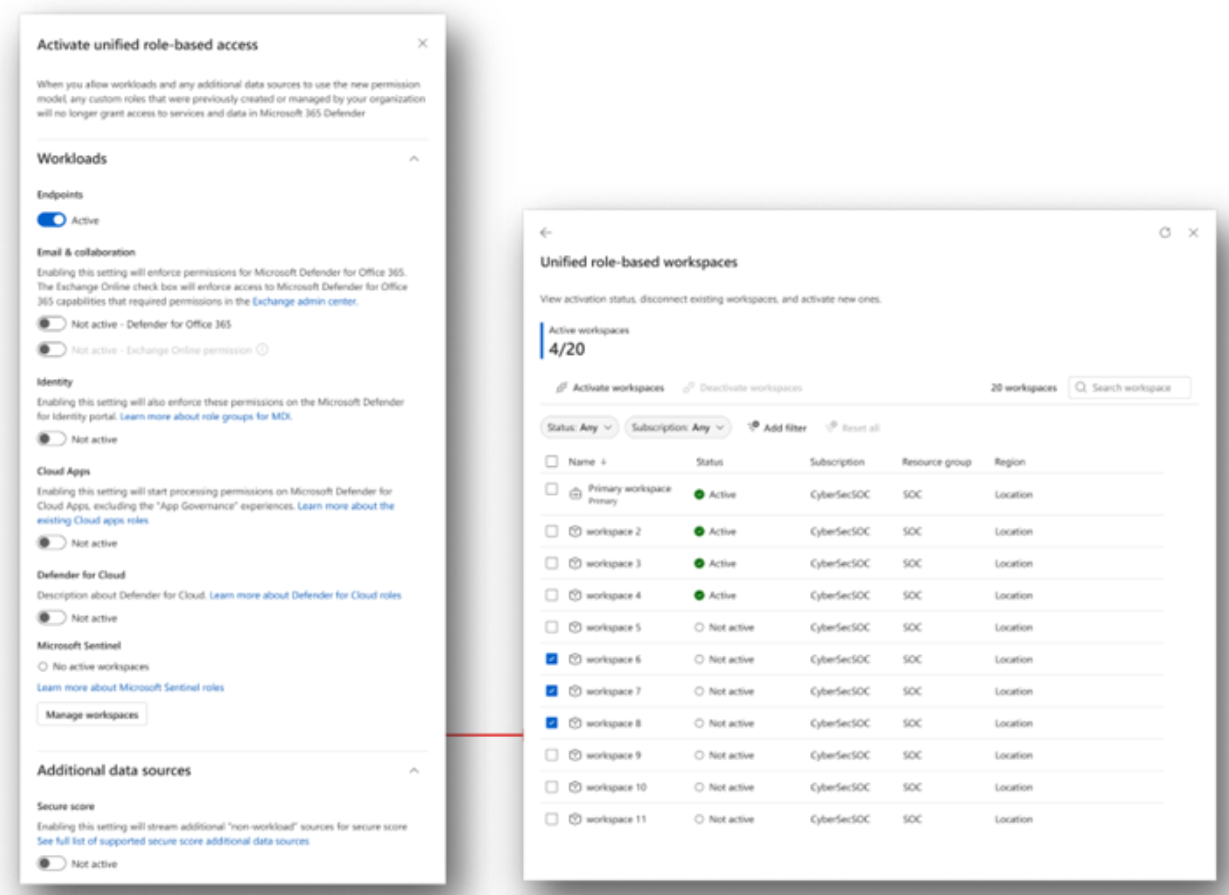Open the Status: Any filter dropdown
Image resolution: width=1229 pixels, height=895 pixels.
(580, 427)
